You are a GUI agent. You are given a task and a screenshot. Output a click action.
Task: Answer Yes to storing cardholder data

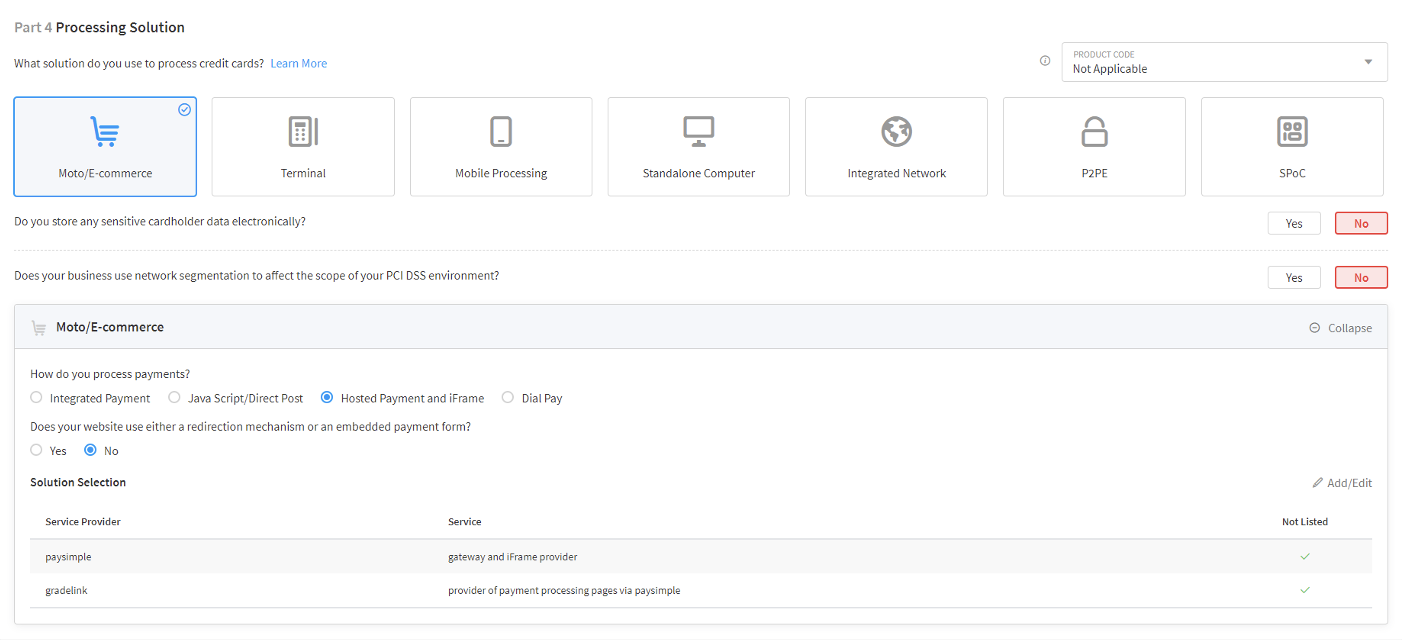pos(1293,223)
